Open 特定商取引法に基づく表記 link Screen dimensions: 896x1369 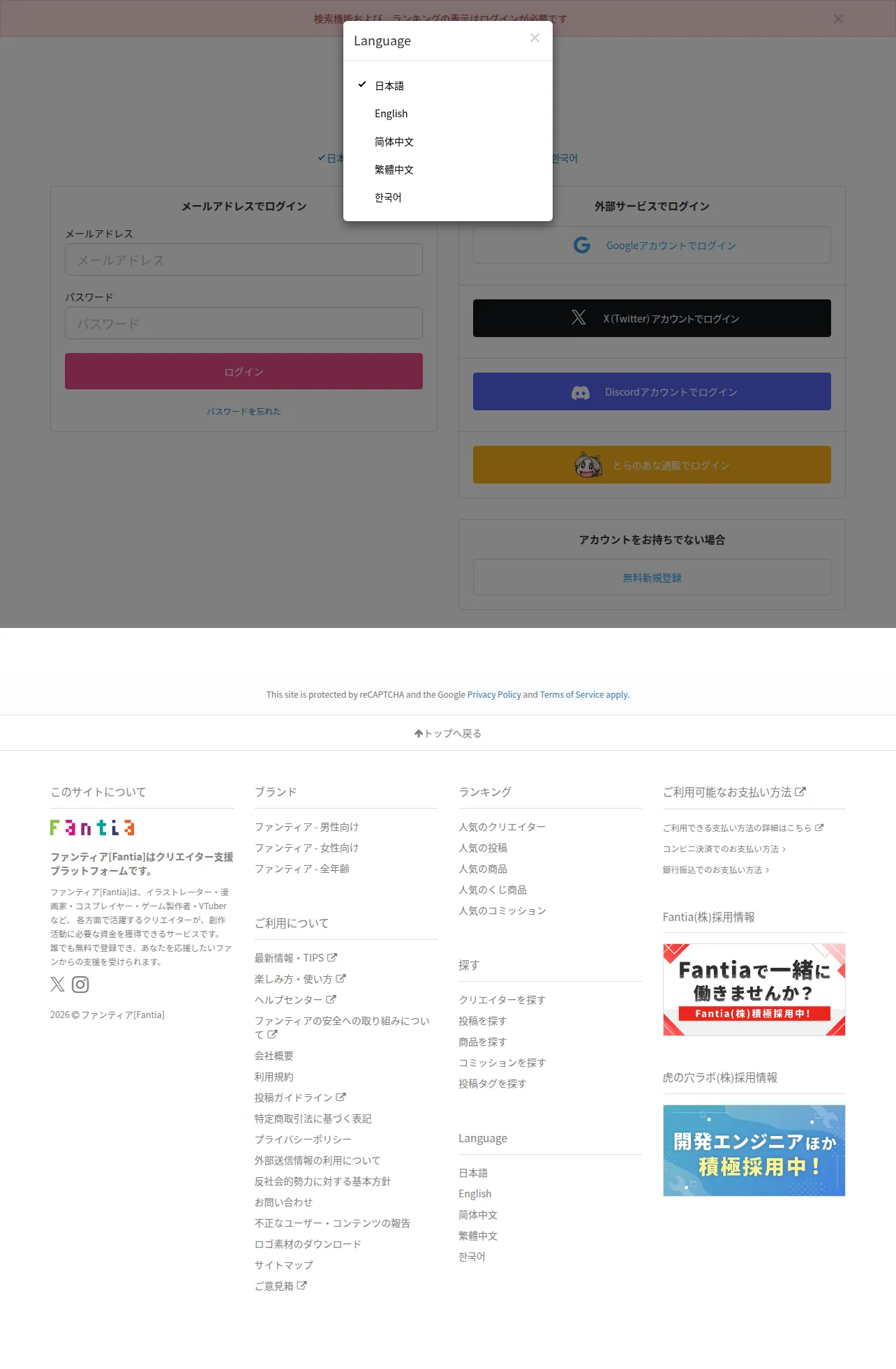click(313, 1119)
